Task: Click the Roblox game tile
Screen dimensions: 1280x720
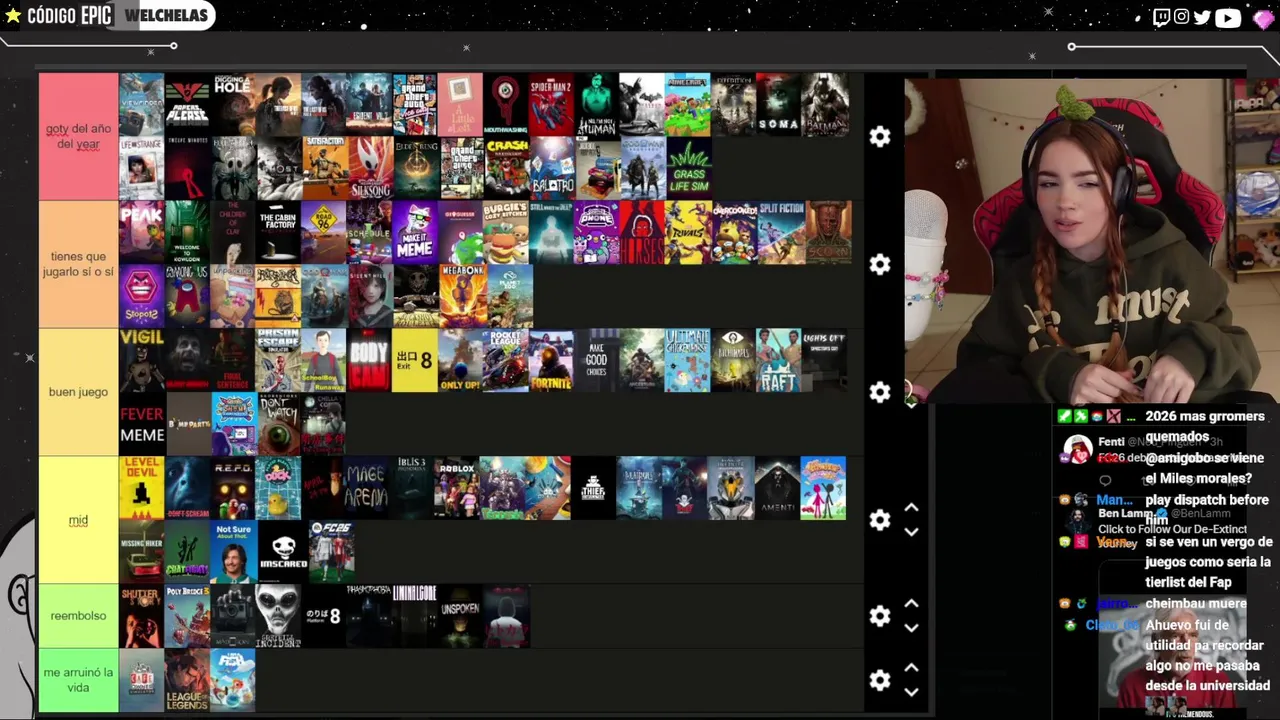Action: [456, 488]
